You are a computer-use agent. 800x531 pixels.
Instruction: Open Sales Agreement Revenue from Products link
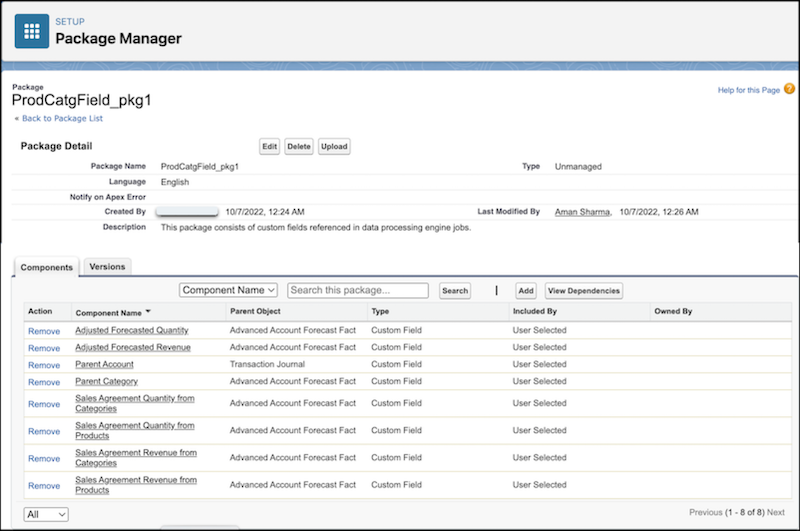(x=136, y=485)
